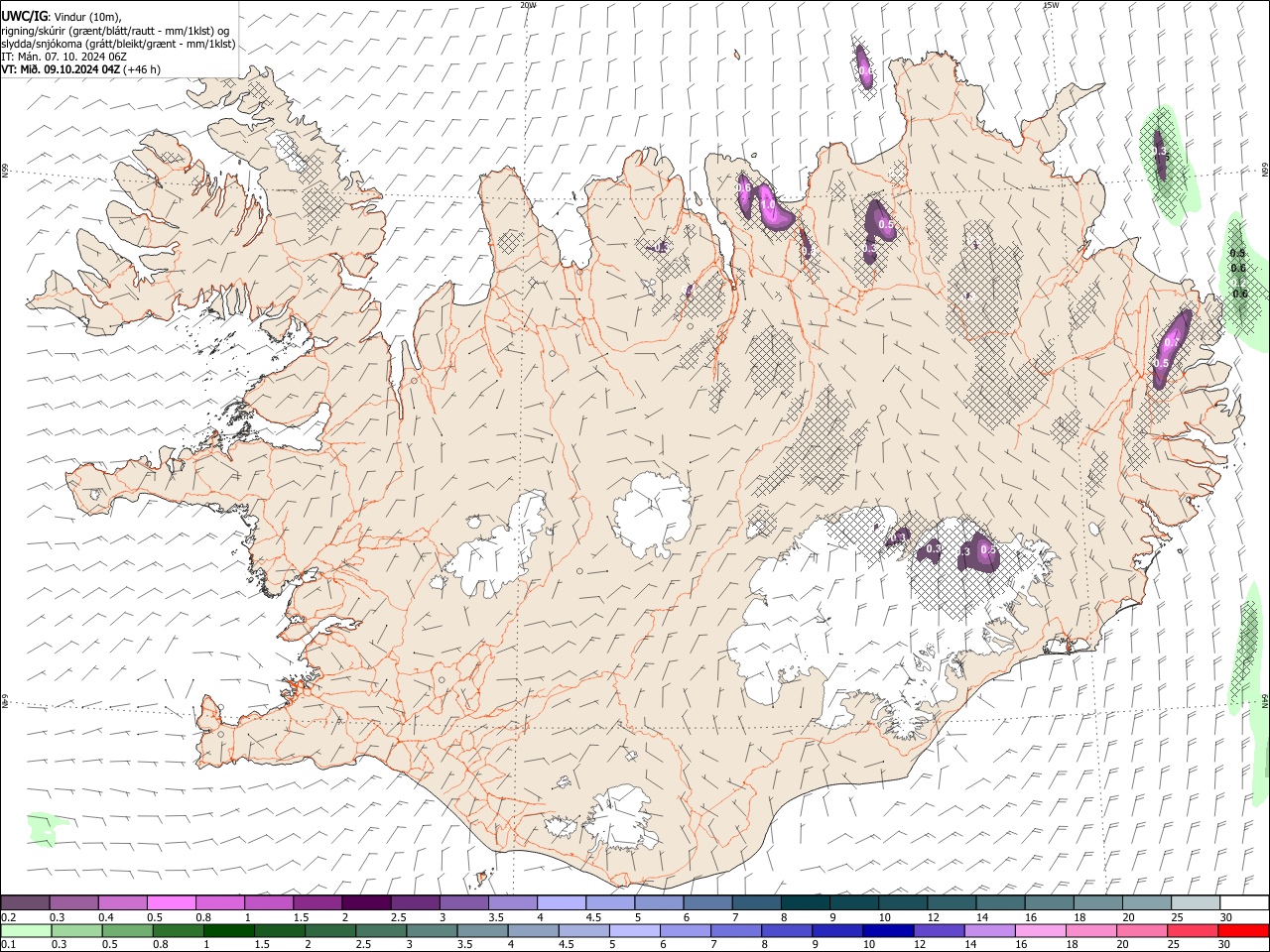Viewport: 1270px width, 952px height.
Task: Click the '0.1' label in the lower legend
Action: (8, 944)
